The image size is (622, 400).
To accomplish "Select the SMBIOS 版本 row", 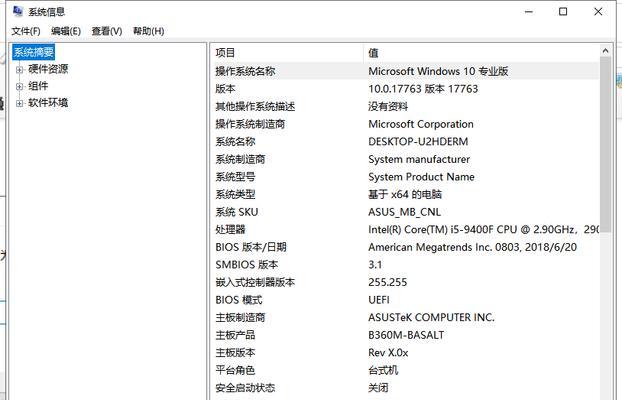I will coord(405,265).
